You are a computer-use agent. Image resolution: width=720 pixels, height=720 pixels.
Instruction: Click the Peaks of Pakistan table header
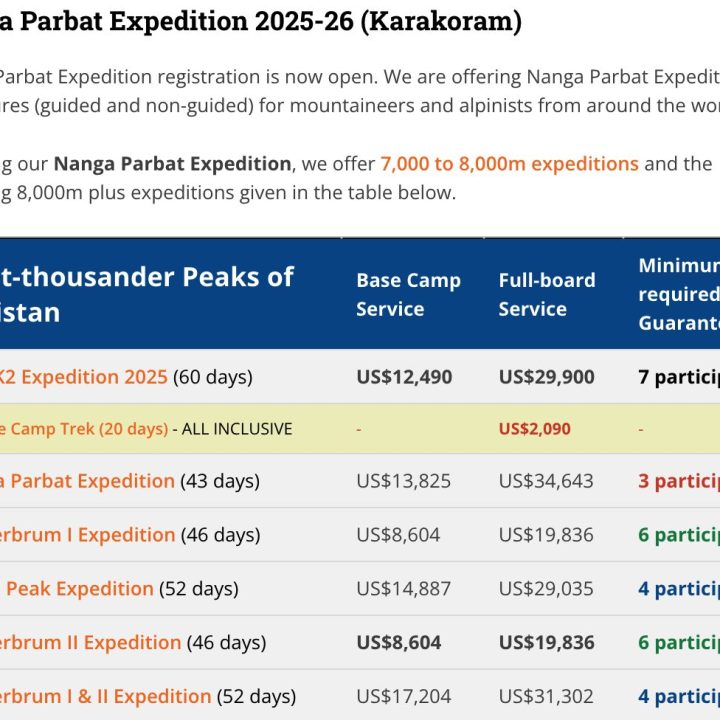150,294
